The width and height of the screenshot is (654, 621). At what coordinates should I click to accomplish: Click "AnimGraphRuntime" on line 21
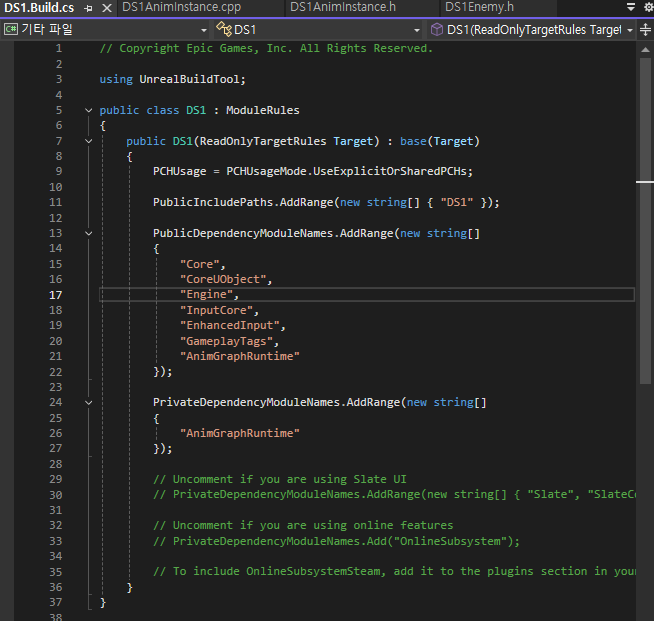coord(239,356)
